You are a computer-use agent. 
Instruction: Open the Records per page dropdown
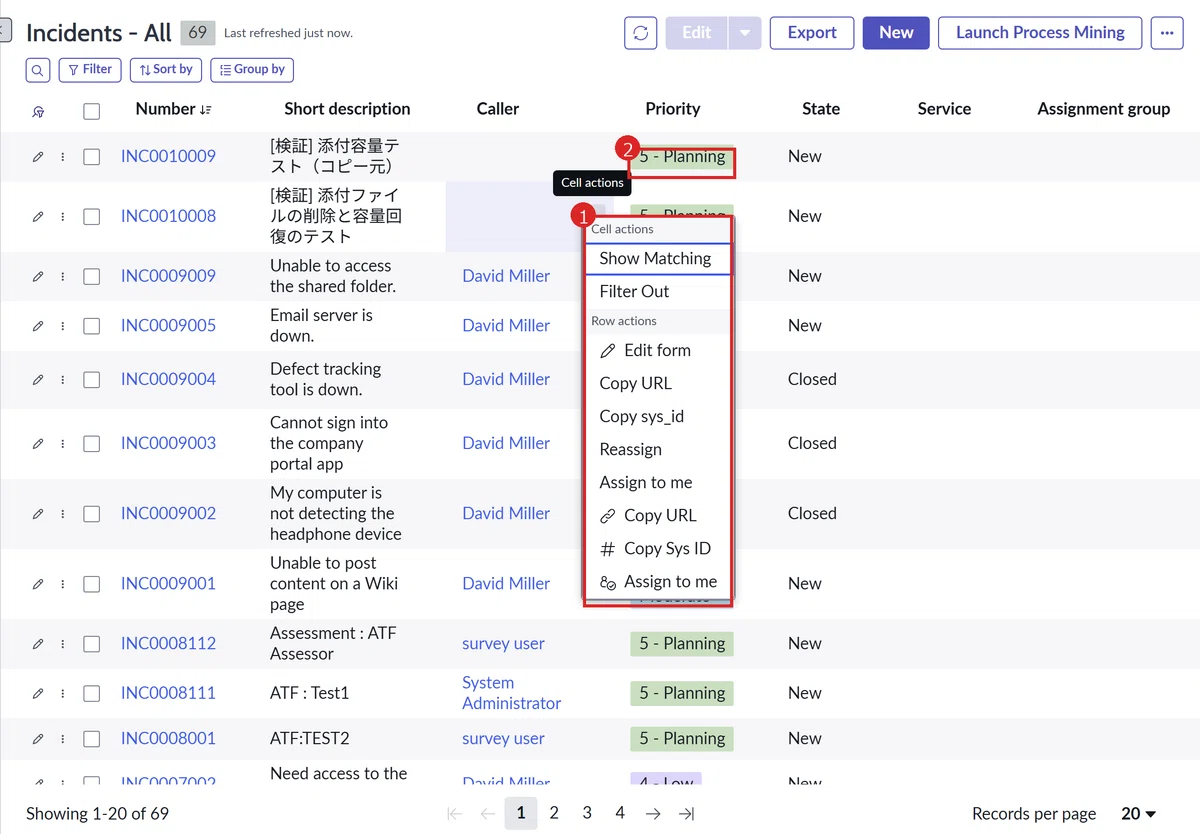[1139, 814]
